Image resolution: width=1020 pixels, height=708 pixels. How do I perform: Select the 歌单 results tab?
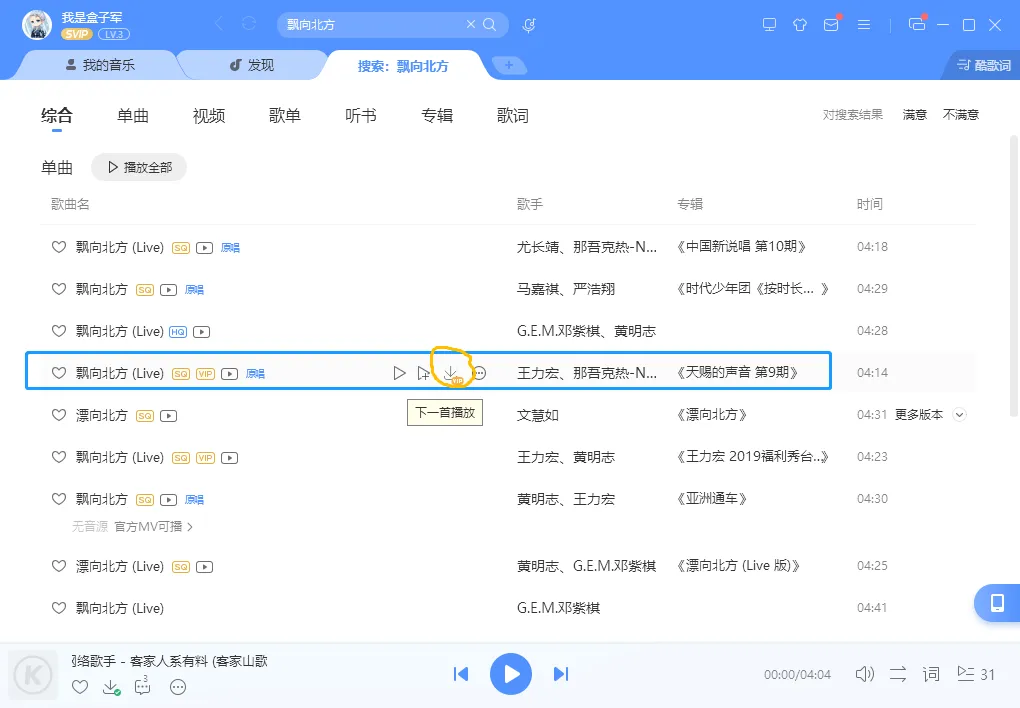point(285,116)
